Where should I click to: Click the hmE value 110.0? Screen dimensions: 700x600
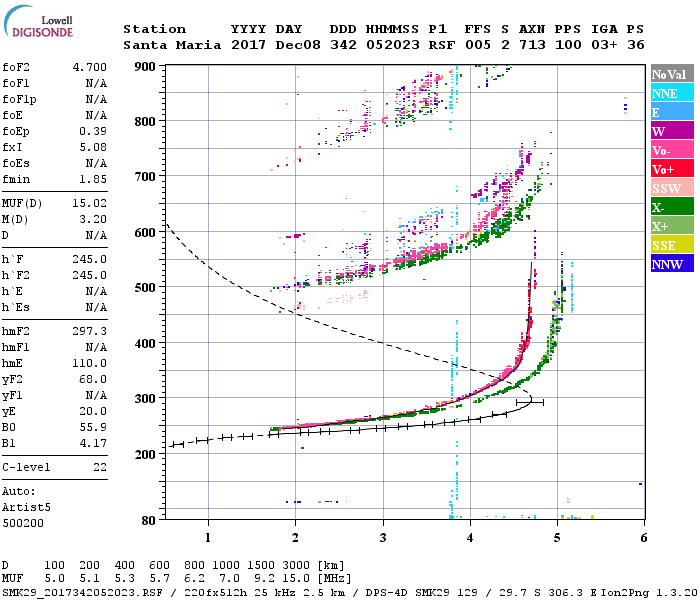click(90, 363)
